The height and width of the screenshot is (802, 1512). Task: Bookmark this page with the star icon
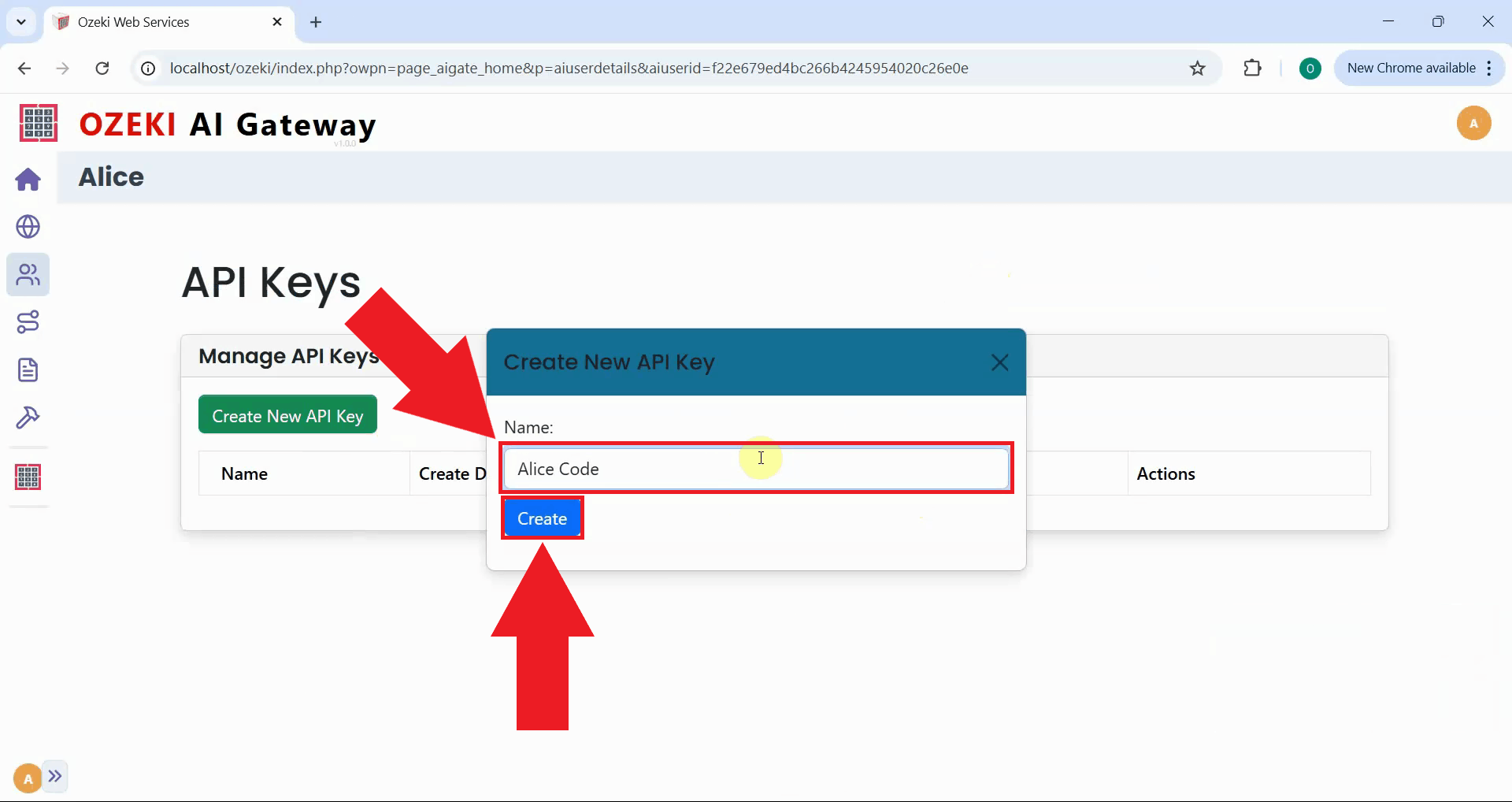tap(1197, 69)
